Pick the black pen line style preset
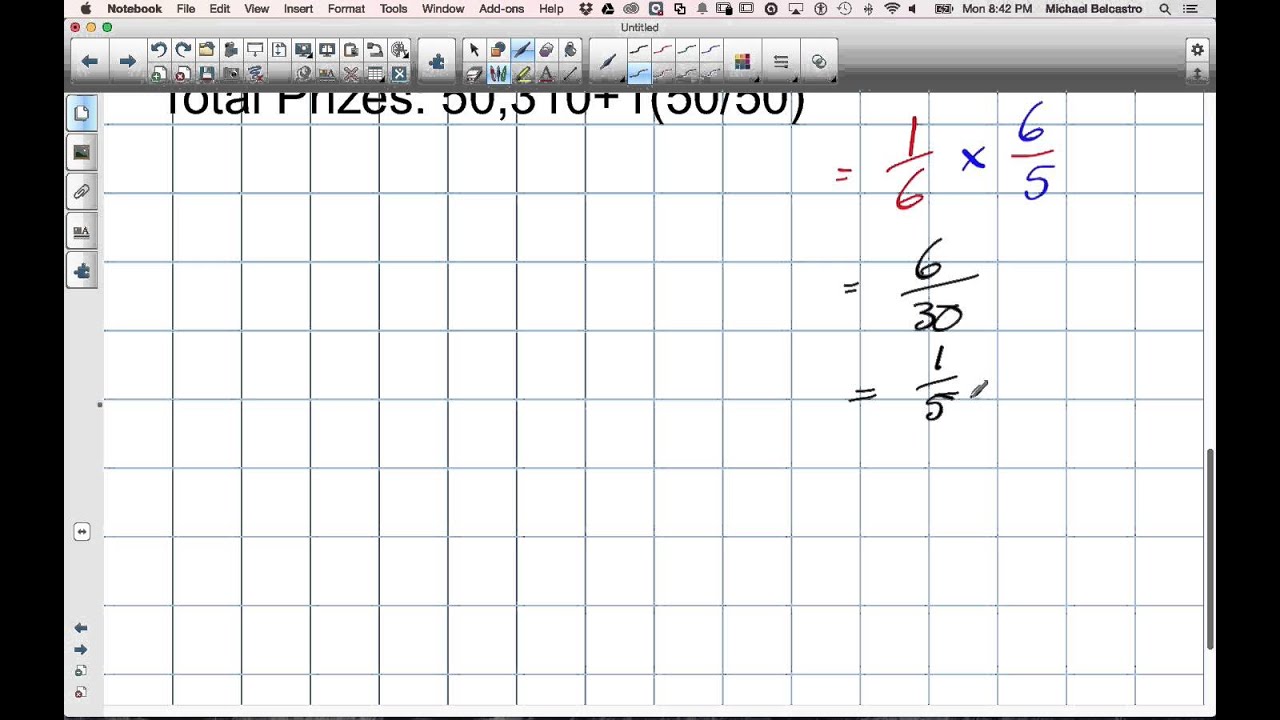Viewport: 1280px width, 720px height. (639, 50)
